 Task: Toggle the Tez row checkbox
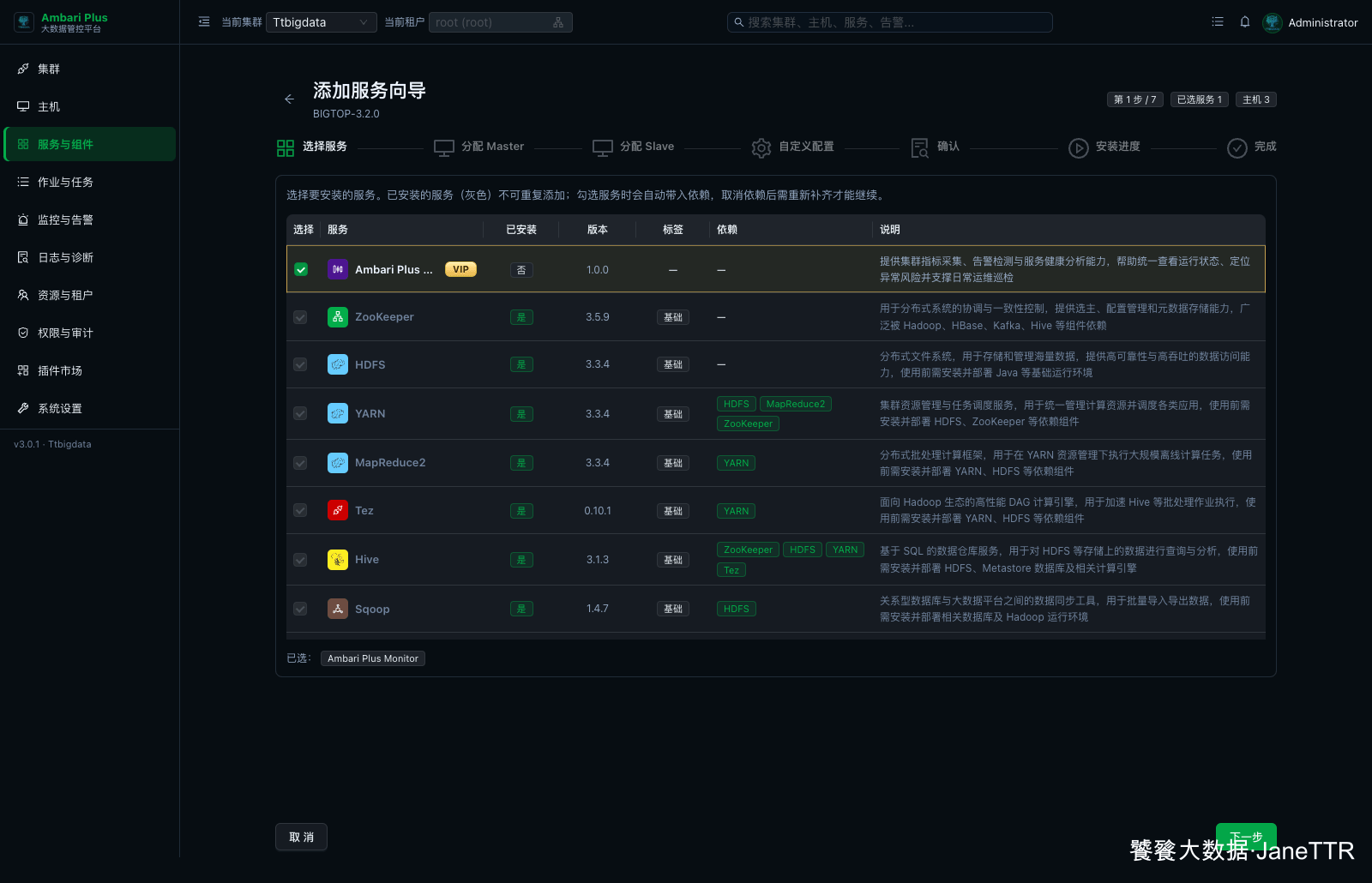pyautogui.click(x=300, y=510)
